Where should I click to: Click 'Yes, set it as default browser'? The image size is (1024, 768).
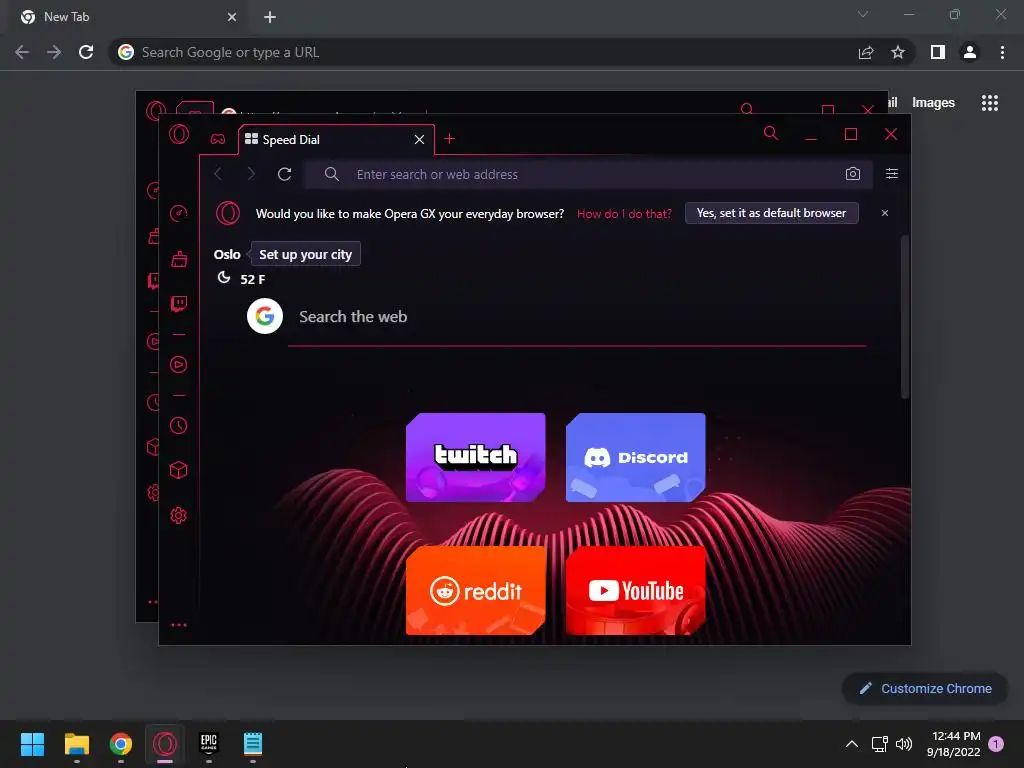(771, 213)
